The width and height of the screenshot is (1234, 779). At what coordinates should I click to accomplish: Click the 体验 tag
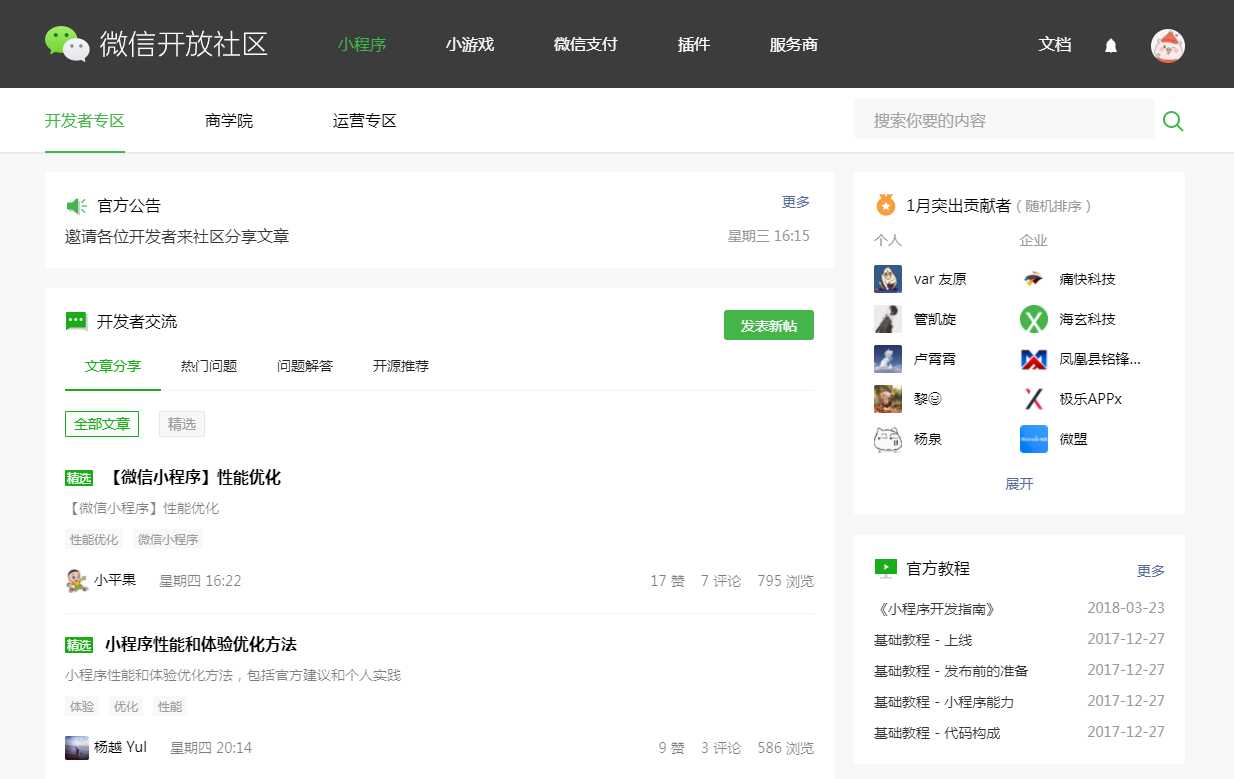point(82,707)
